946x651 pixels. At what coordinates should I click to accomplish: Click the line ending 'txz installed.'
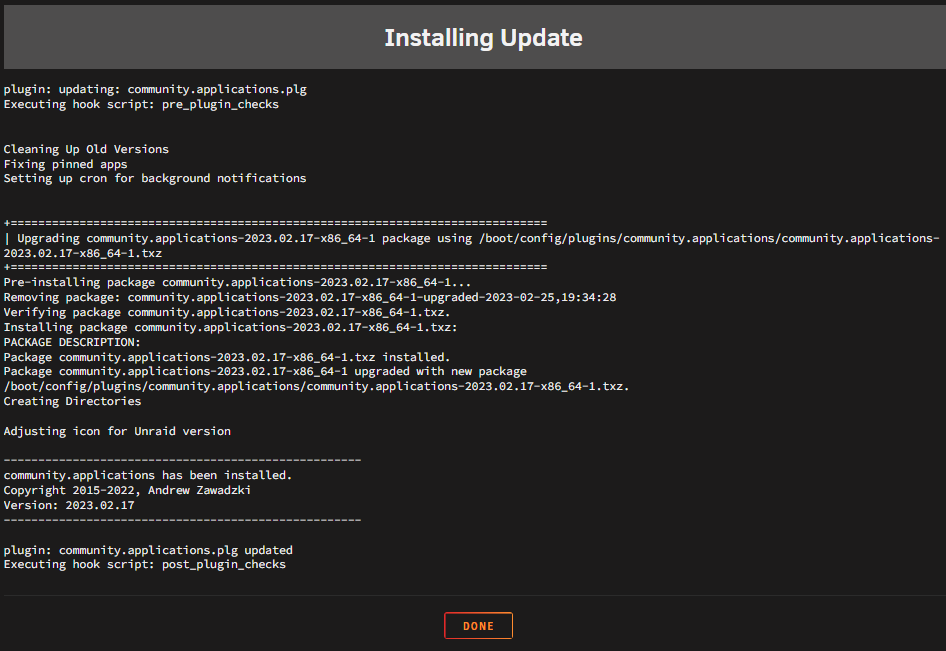(227, 357)
